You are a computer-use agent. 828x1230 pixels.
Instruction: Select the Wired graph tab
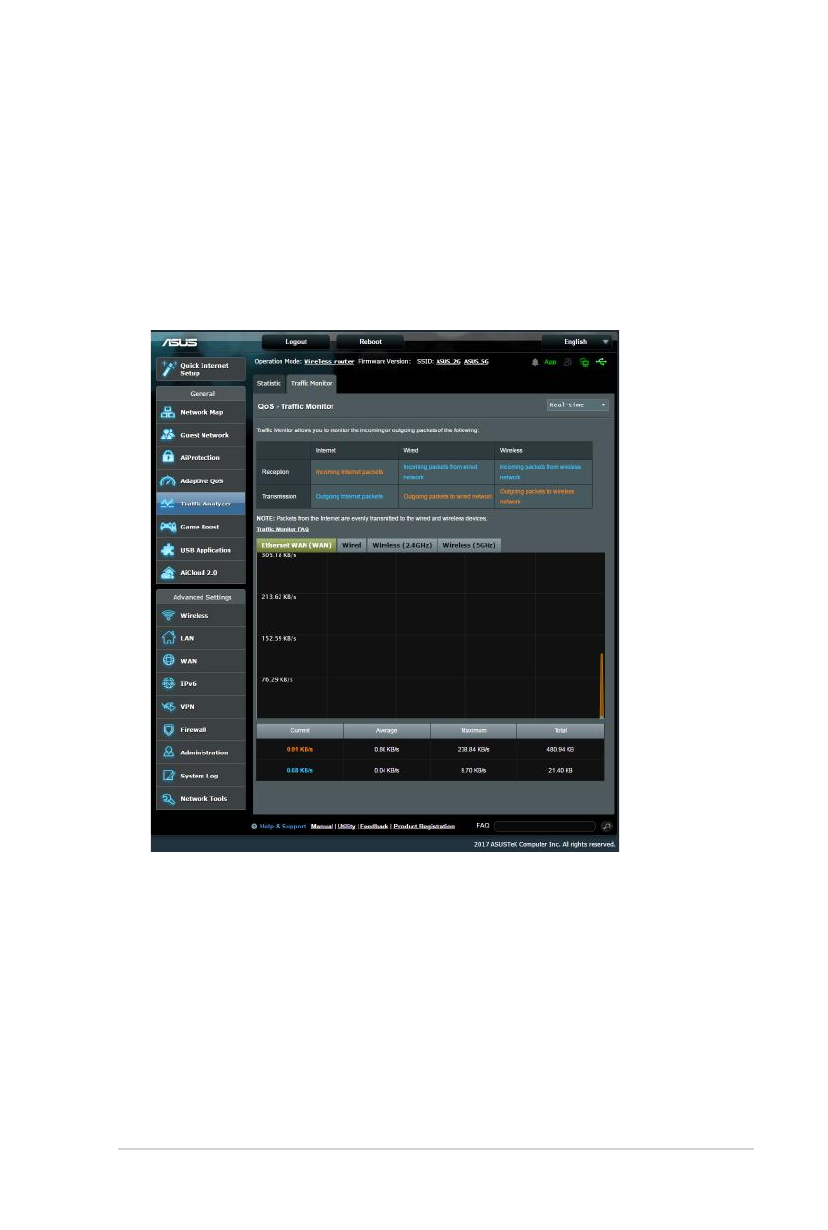coord(351,545)
